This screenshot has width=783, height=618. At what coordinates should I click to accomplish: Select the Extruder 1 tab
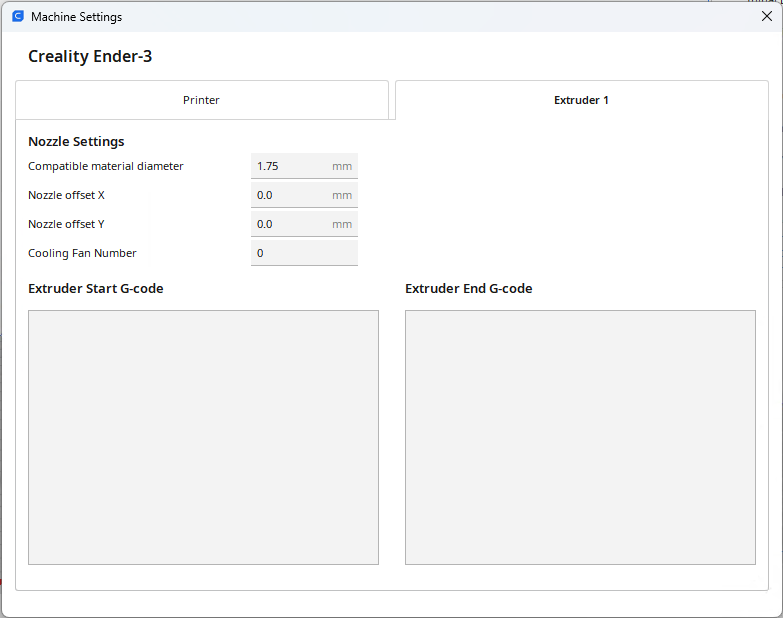pyautogui.click(x=581, y=100)
